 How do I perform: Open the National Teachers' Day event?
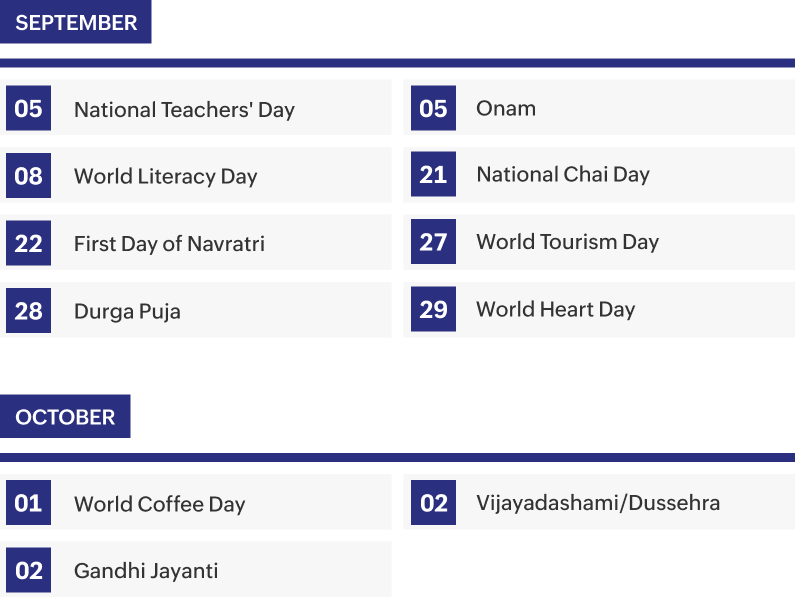(x=184, y=110)
